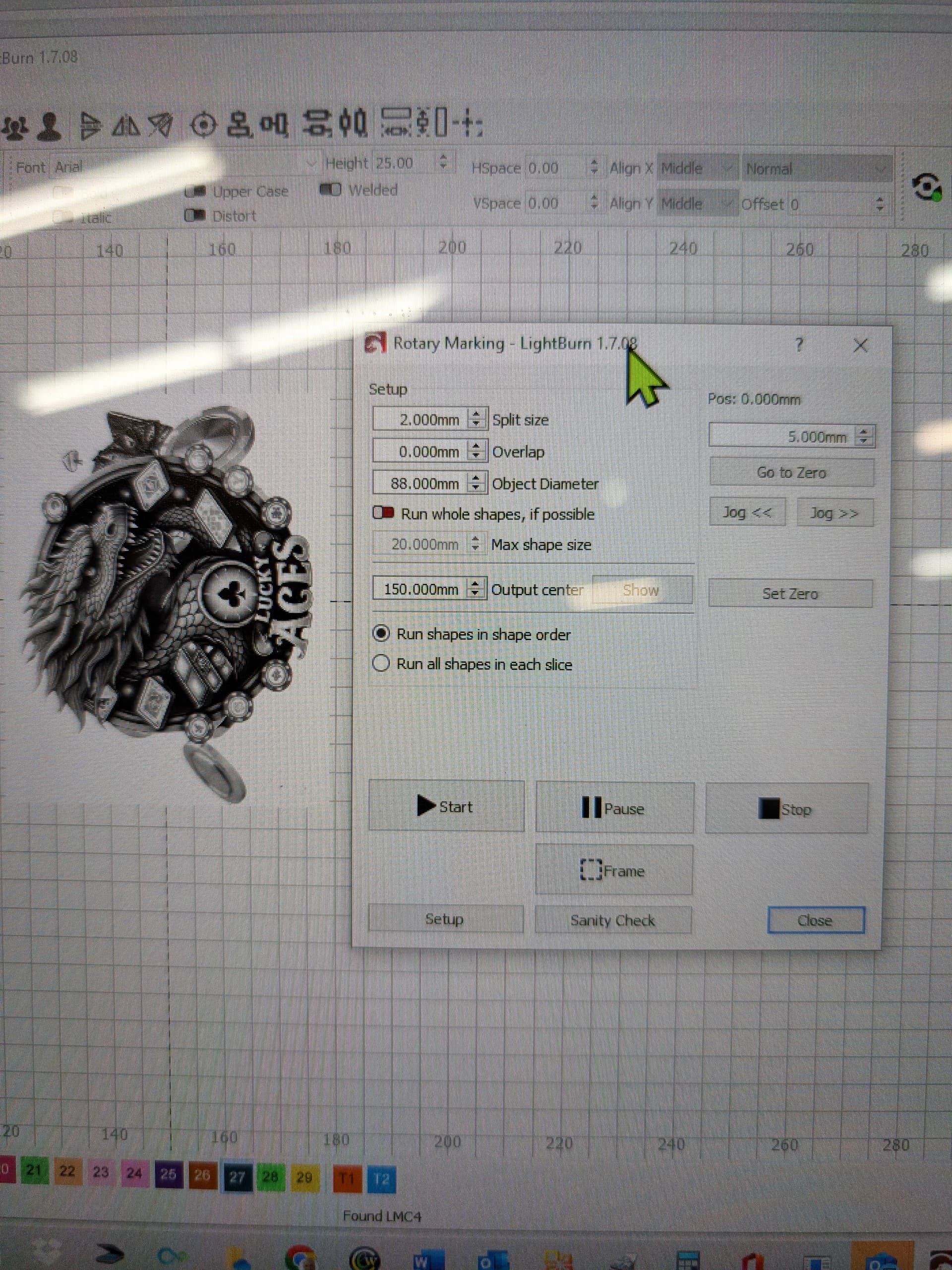Click the Pause button
952x1270 pixels.
[614, 808]
